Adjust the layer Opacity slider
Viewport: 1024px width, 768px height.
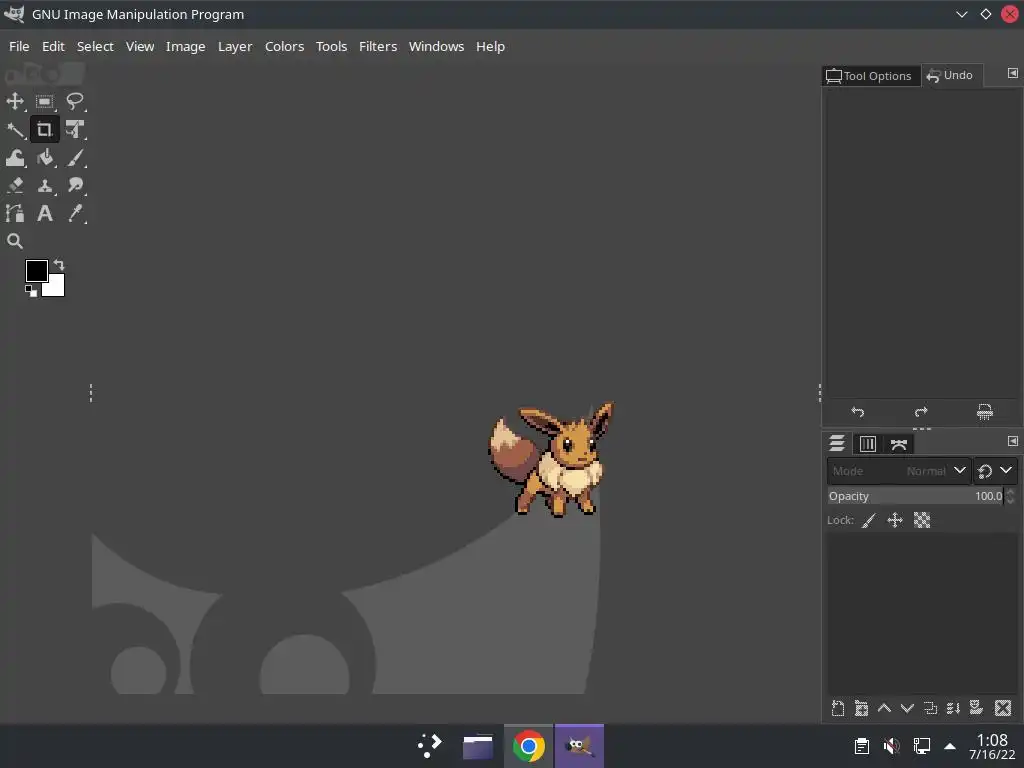915,496
